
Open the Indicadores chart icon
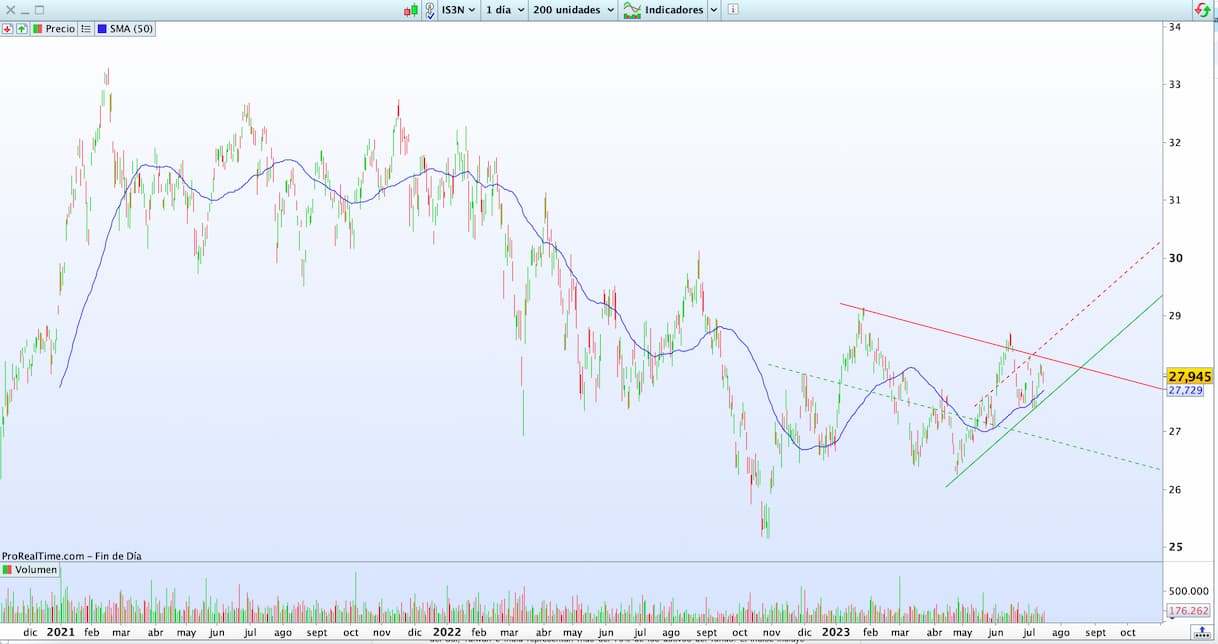[632, 10]
